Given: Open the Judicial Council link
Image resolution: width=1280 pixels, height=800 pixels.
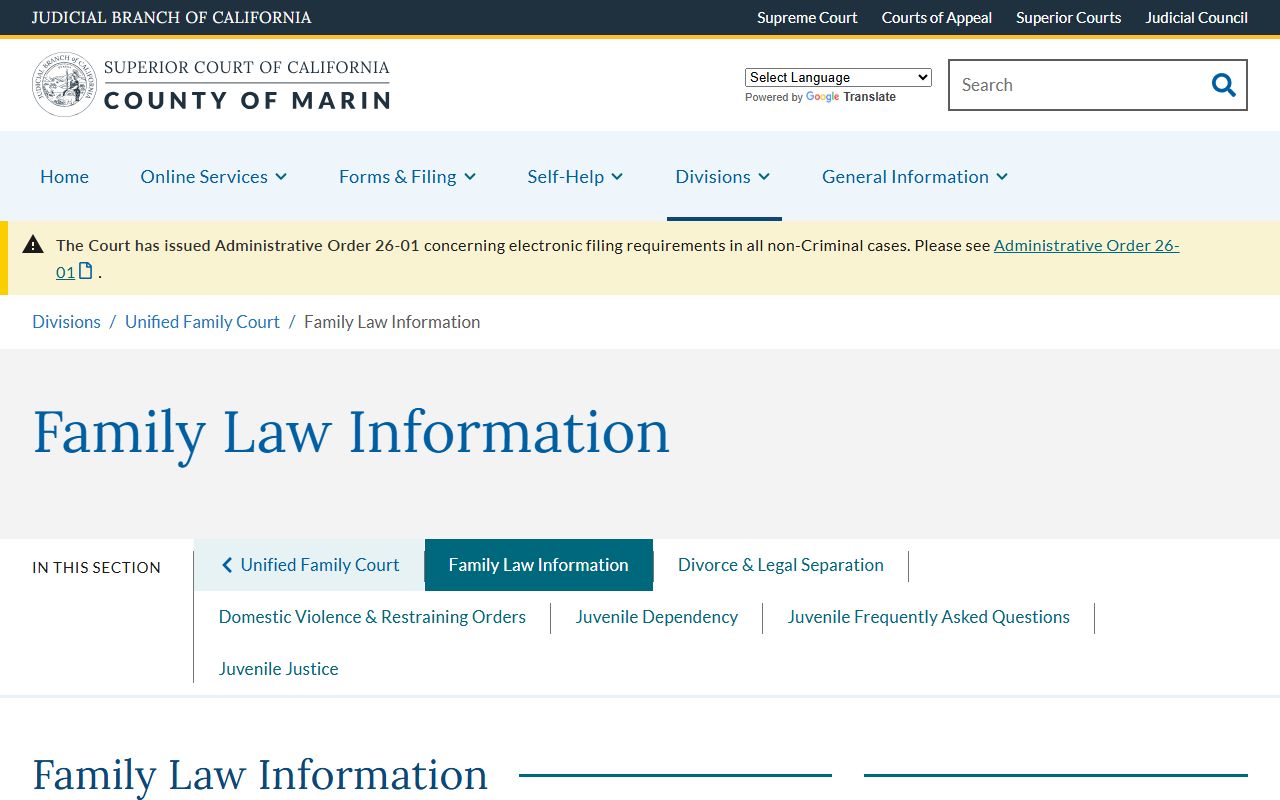Looking at the screenshot, I should tap(1197, 17).
